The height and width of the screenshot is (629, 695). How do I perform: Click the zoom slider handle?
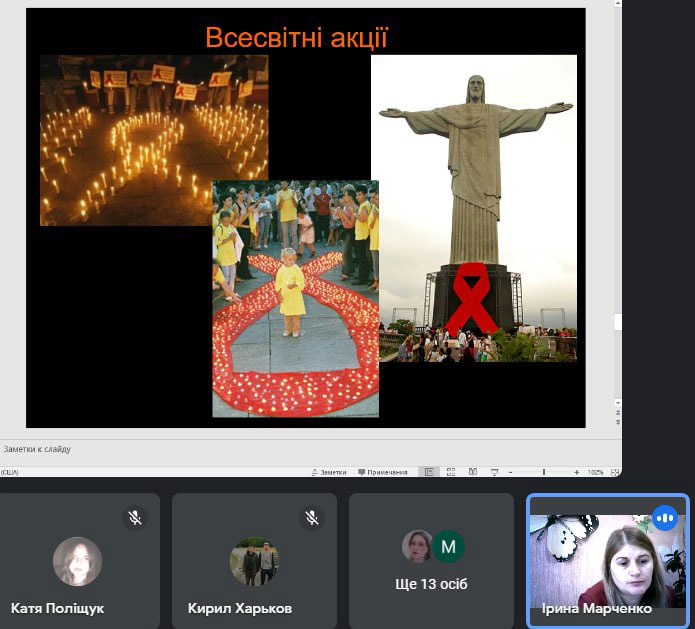click(544, 473)
